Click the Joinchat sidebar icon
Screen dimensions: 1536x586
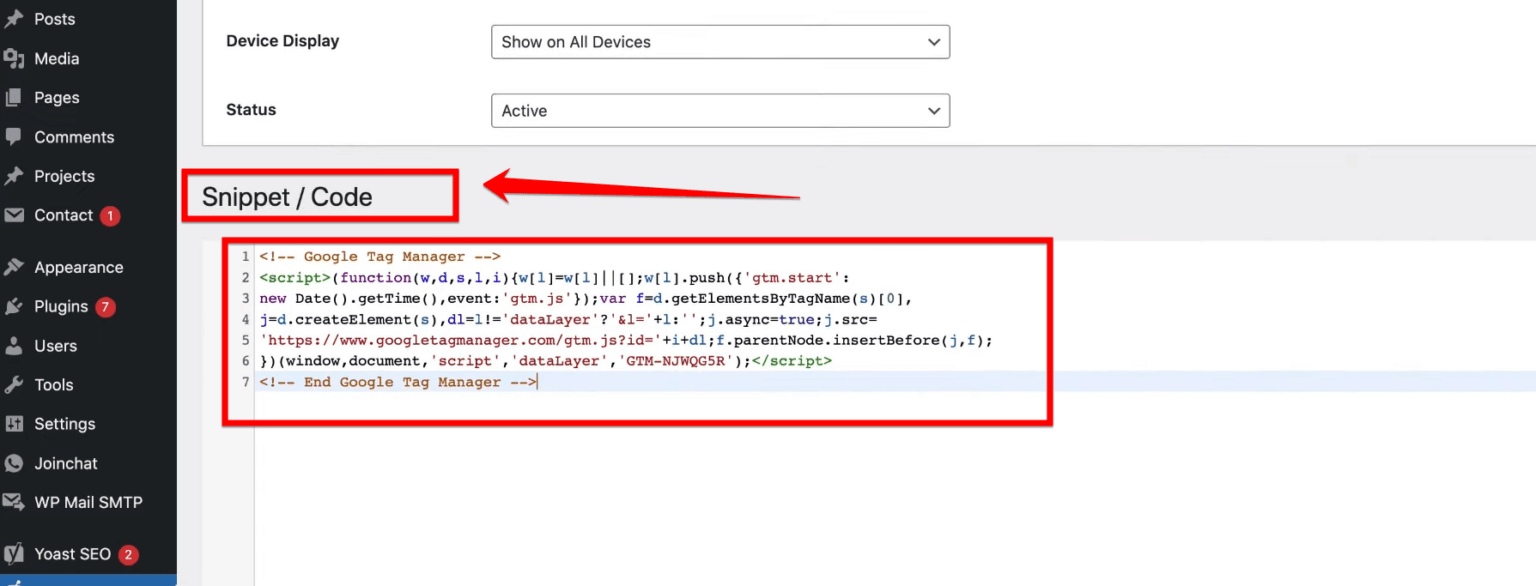pos(15,463)
